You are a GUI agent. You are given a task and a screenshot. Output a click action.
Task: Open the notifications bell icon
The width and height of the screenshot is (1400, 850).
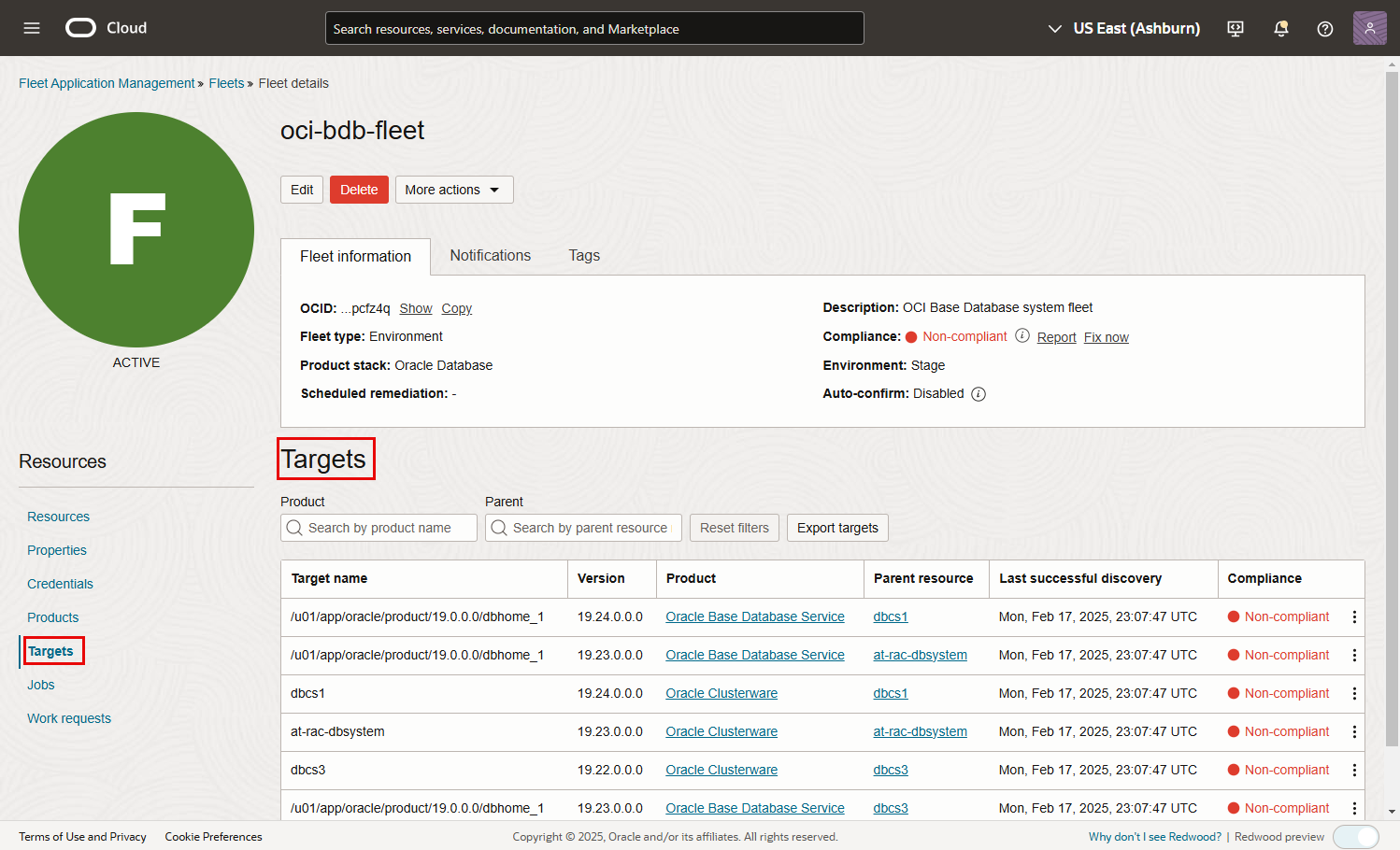tap(1280, 29)
